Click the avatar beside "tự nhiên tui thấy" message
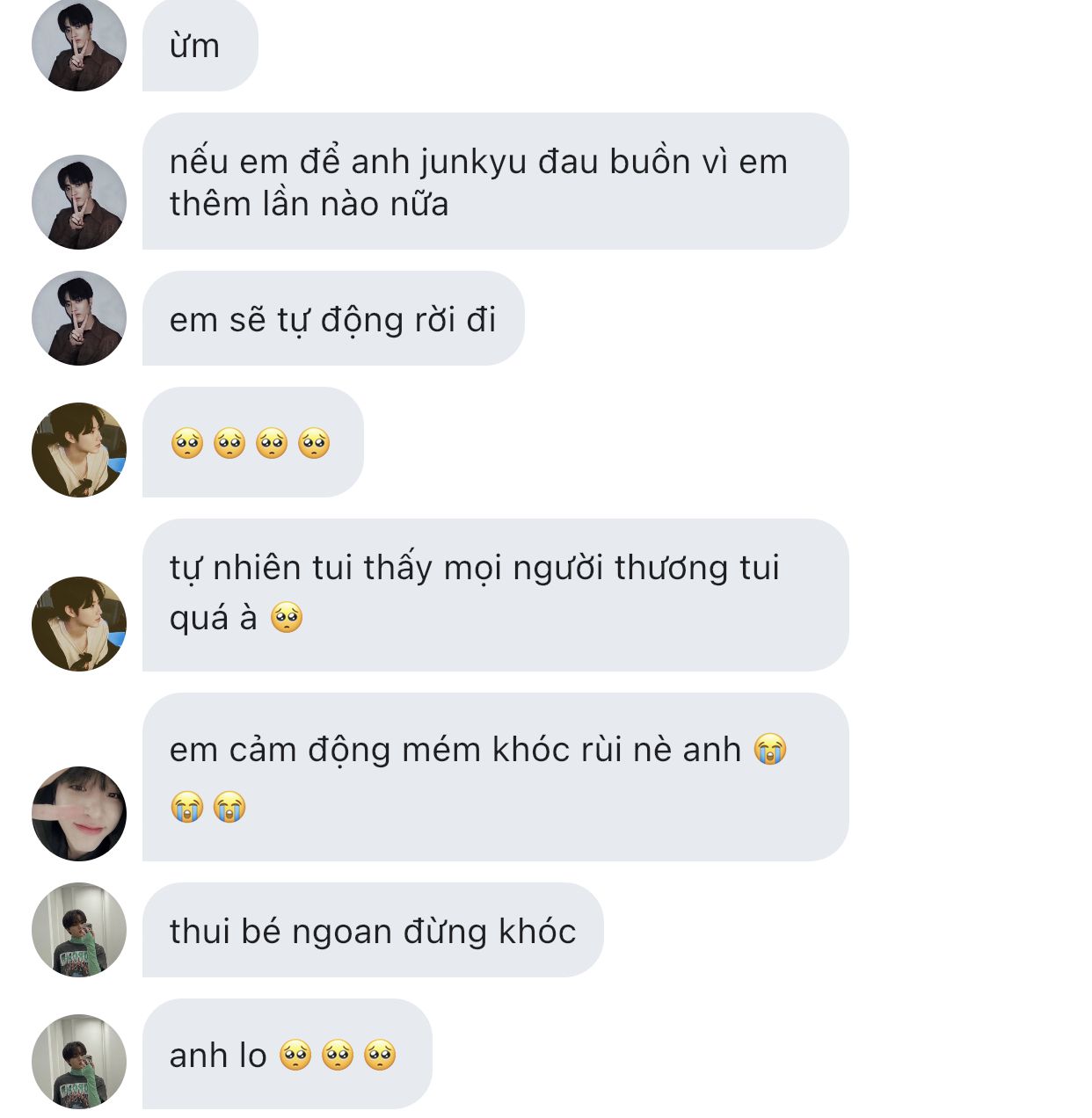This screenshot has height=1118, width=1092. tap(79, 624)
